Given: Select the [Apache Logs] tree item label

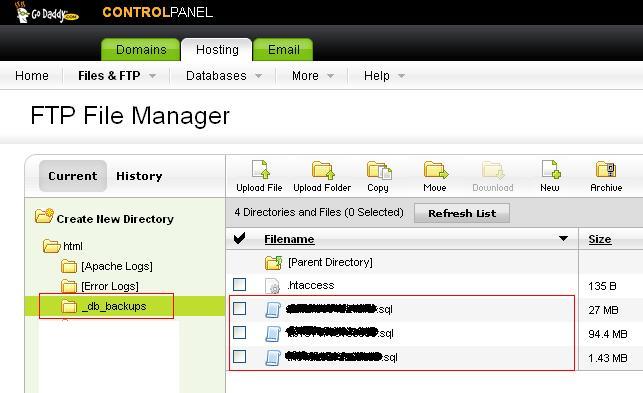Looking at the screenshot, I should (117, 266).
